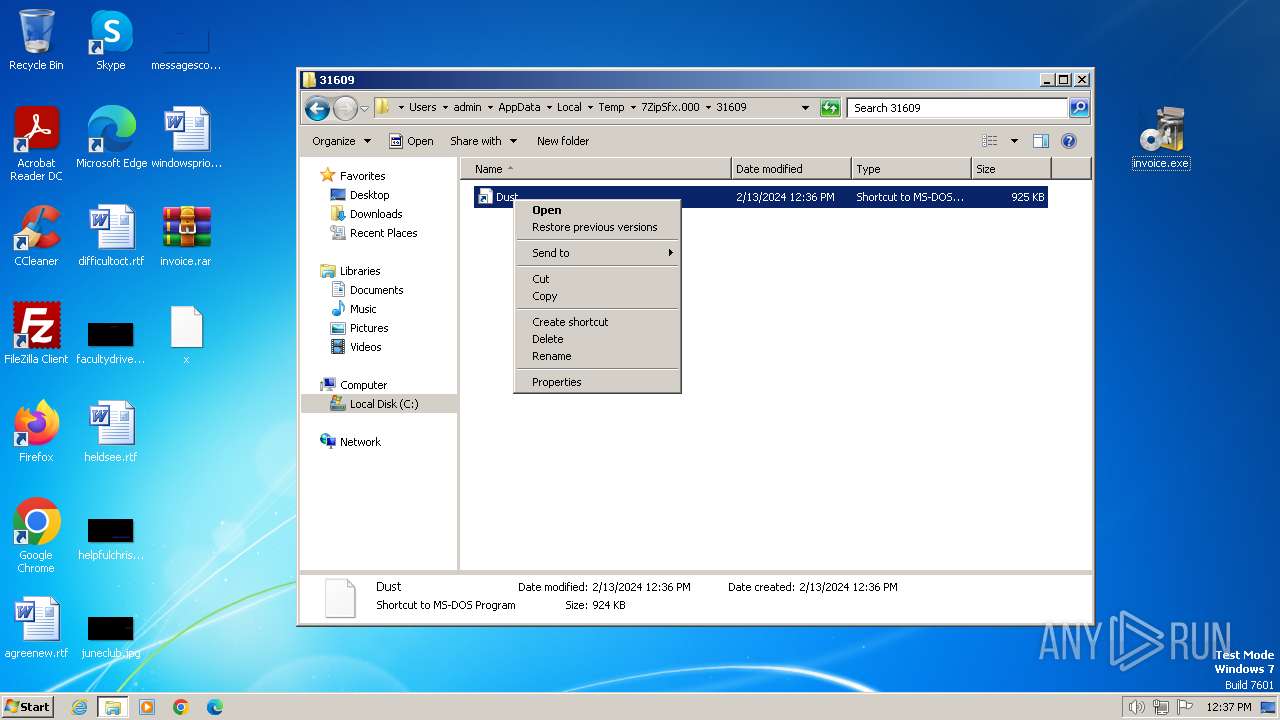This screenshot has width=1280, height=720.
Task: Click the taskbar clock showing 12:37 PM
Action: [1228, 707]
